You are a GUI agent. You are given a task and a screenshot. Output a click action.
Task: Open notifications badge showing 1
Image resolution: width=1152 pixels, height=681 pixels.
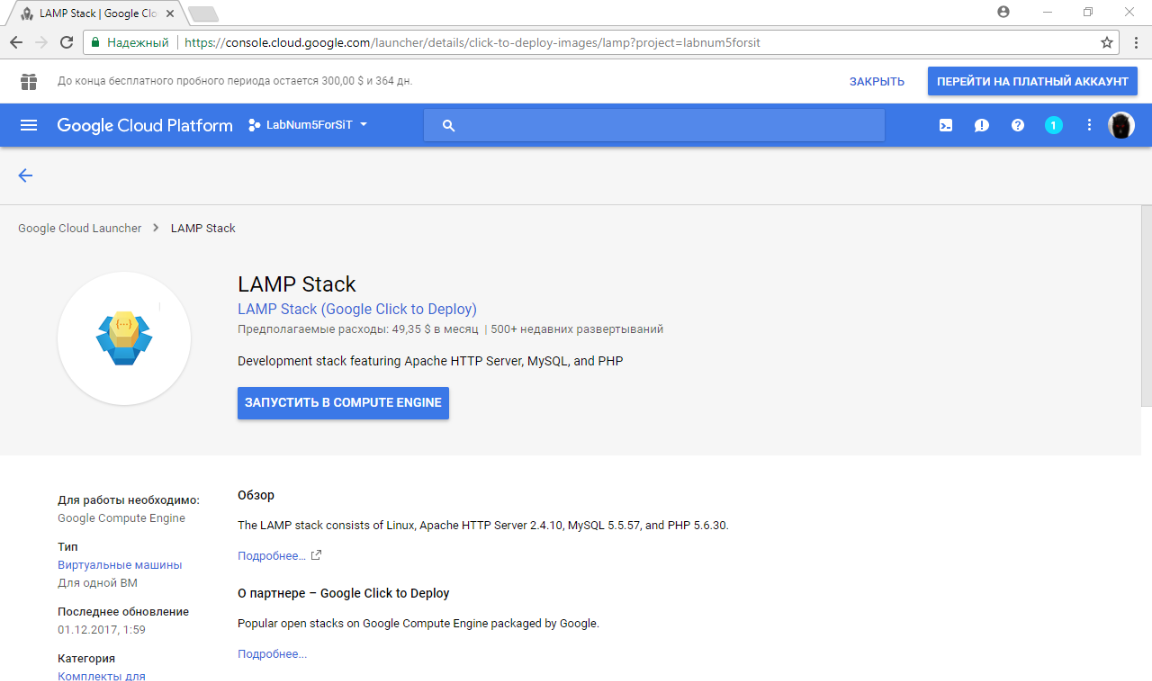1054,126
